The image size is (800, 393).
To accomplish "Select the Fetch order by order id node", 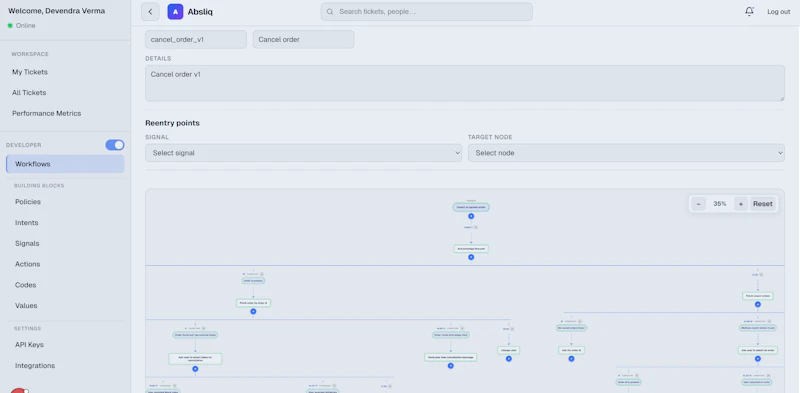I will click(x=253, y=303).
